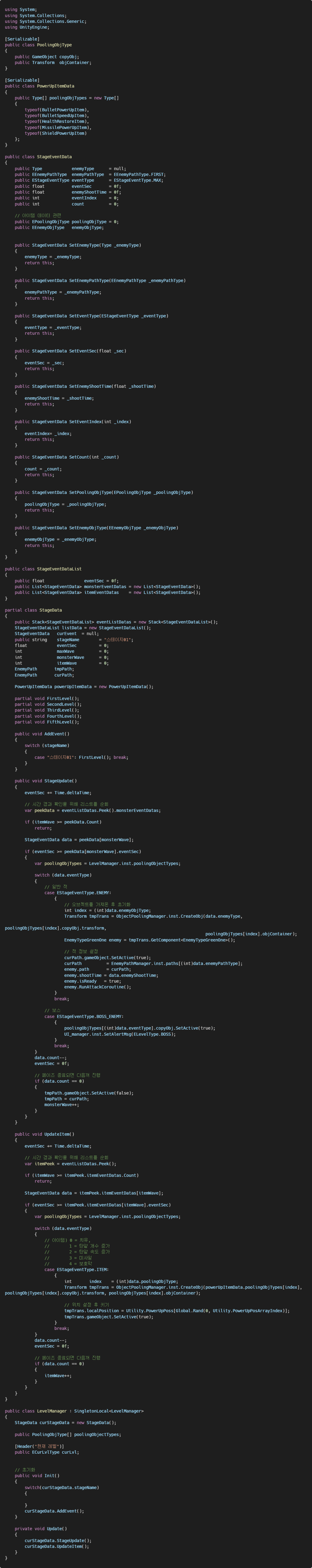Viewport: 312px width, 1568px height.
Task: Click the "public class StageEventData" declaration line
Action: tap(38, 157)
